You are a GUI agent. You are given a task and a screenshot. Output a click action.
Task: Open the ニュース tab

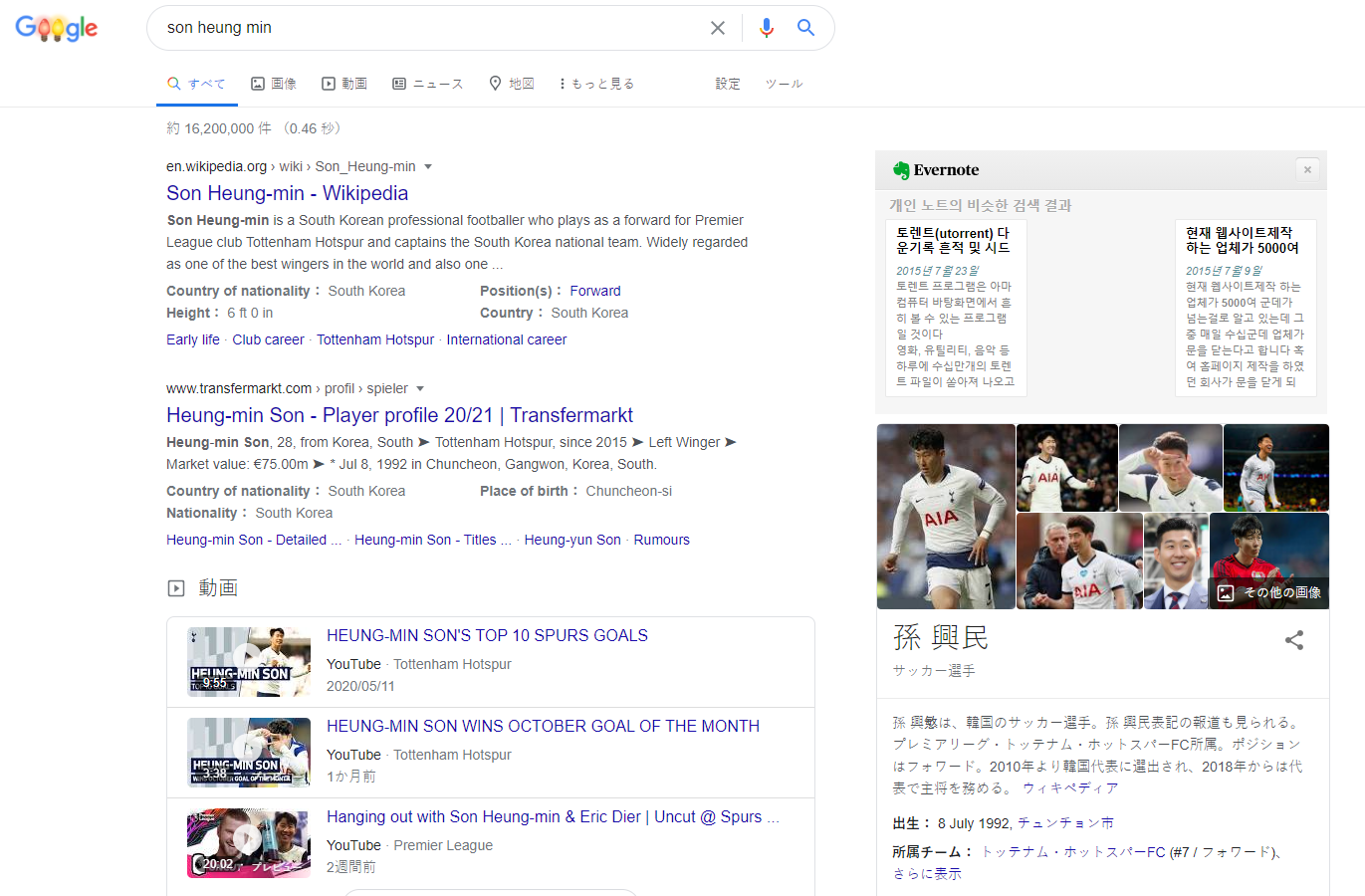[428, 84]
